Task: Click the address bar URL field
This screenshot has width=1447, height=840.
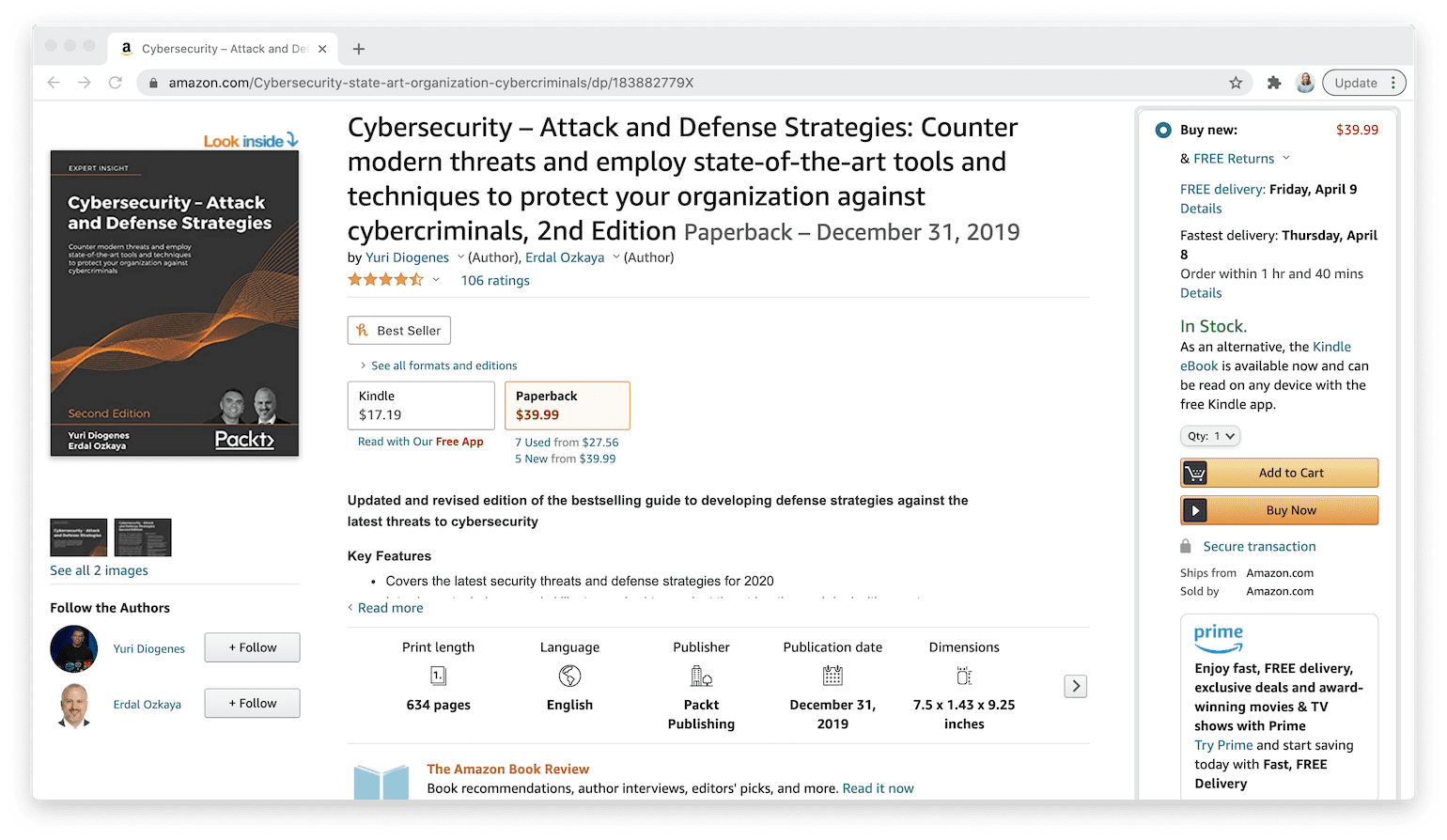Action: coord(658,83)
